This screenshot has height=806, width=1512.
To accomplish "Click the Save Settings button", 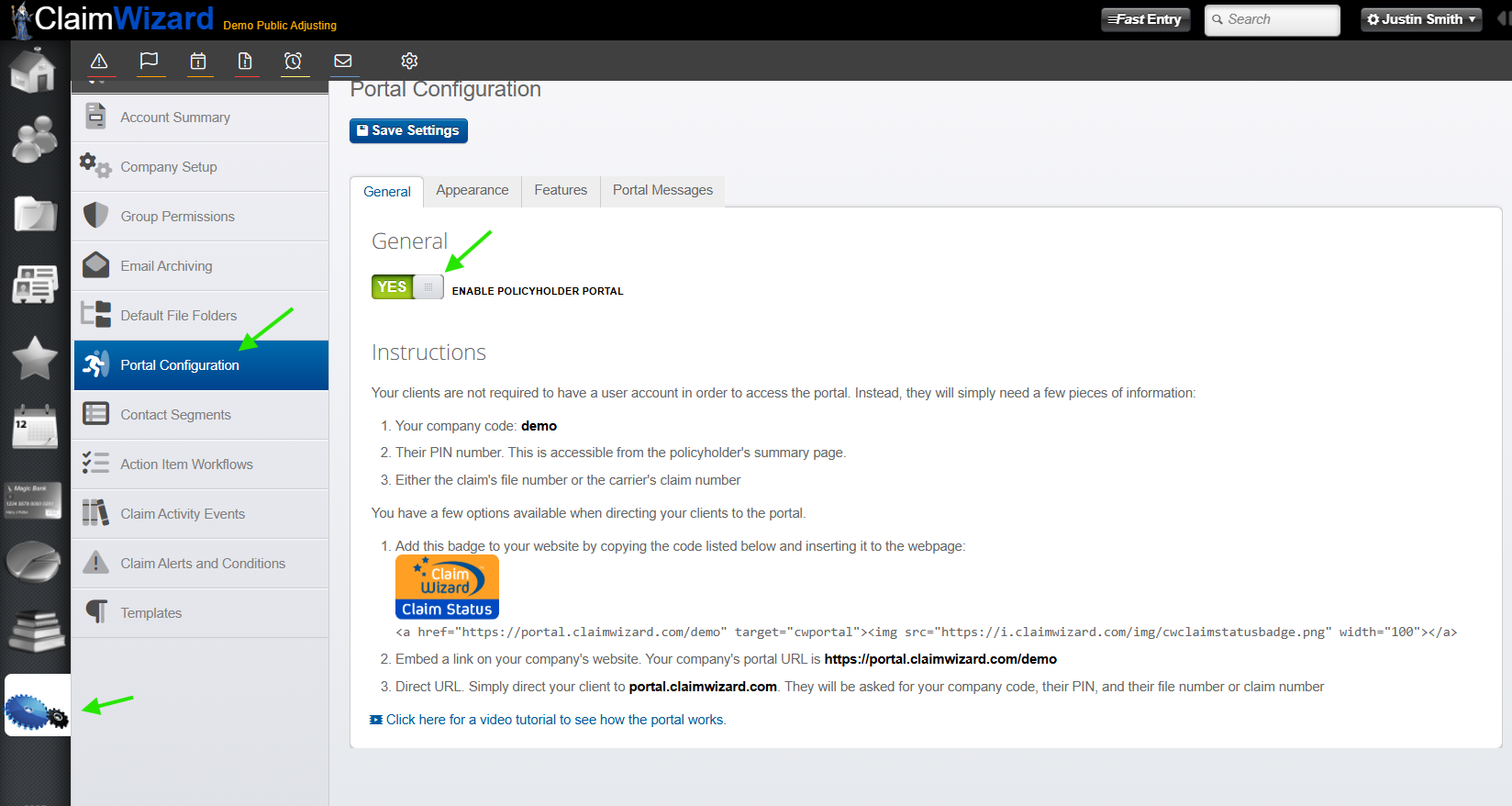I will [x=408, y=130].
